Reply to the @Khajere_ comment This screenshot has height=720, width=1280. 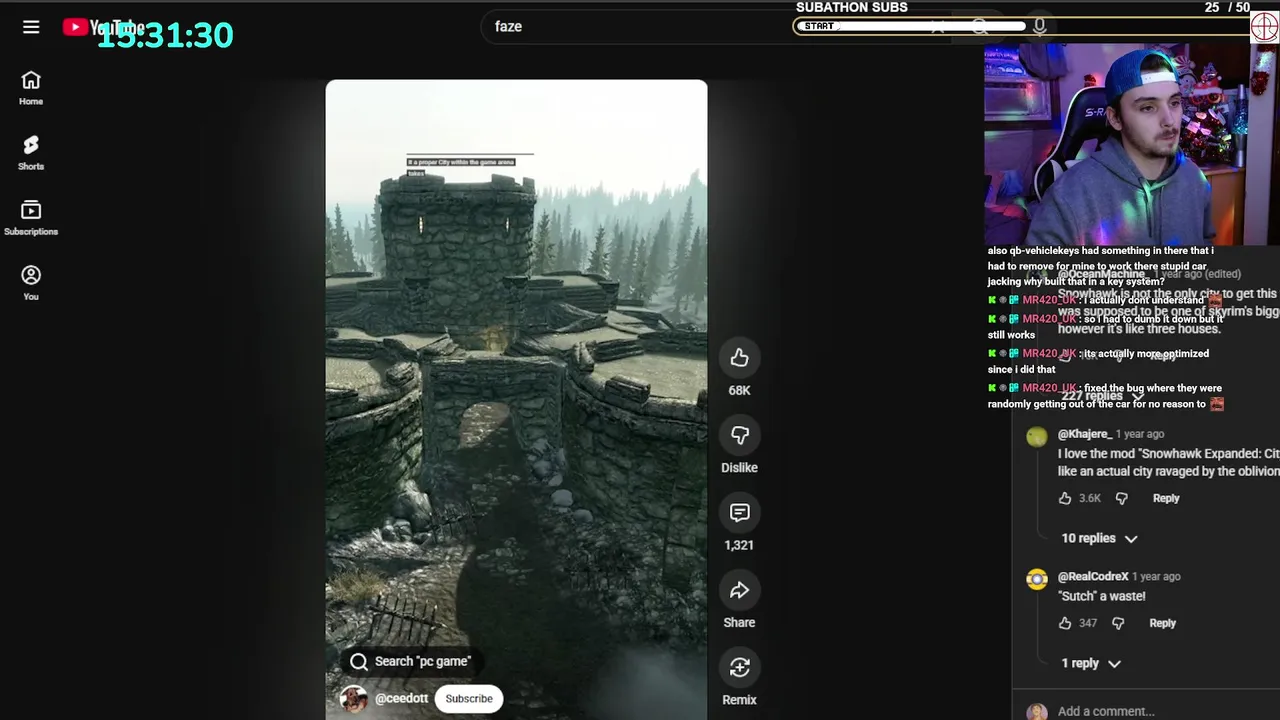pyautogui.click(x=1166, y=498)
